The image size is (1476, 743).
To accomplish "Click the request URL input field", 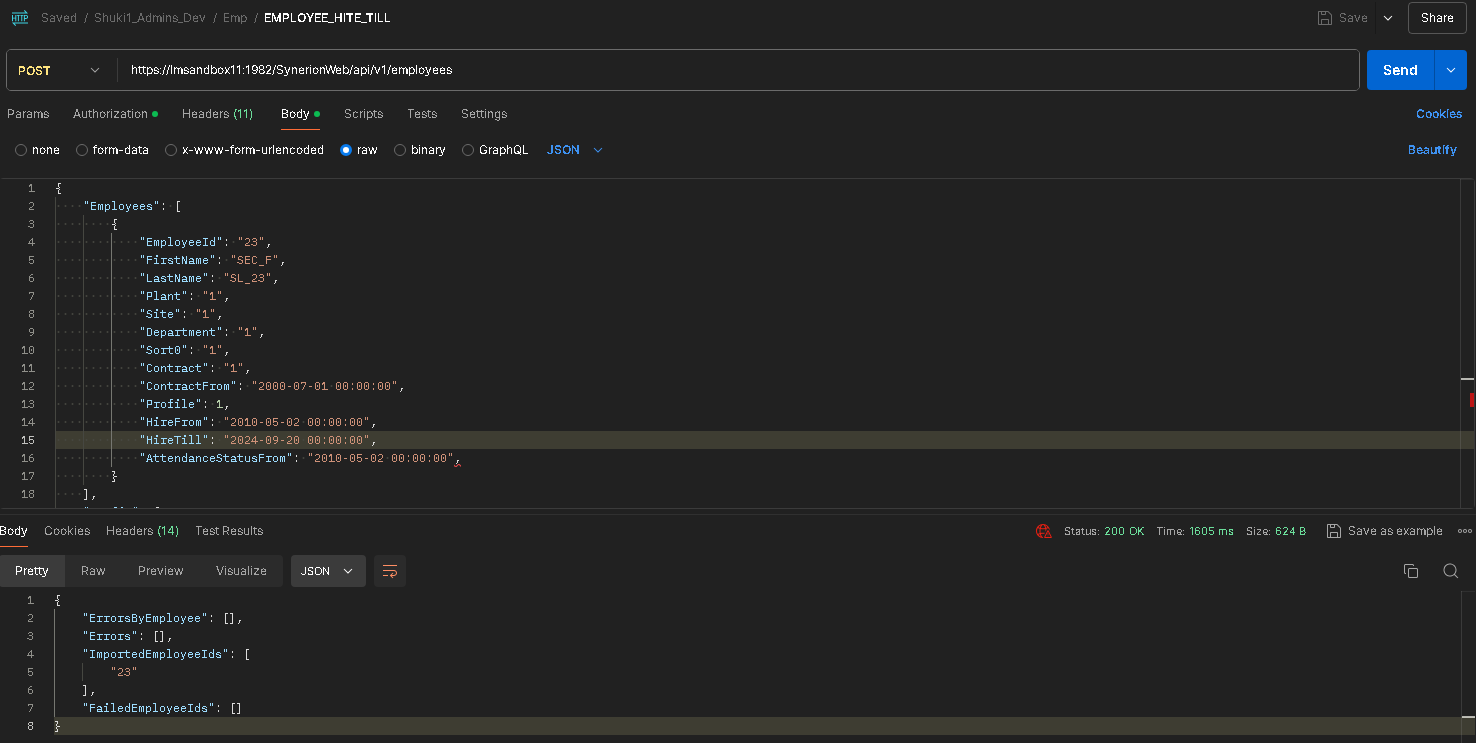I will [738, 70].
